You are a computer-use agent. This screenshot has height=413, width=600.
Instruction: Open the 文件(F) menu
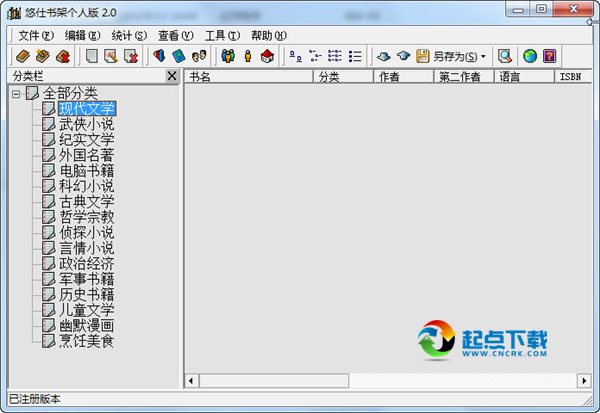(36, 36)
